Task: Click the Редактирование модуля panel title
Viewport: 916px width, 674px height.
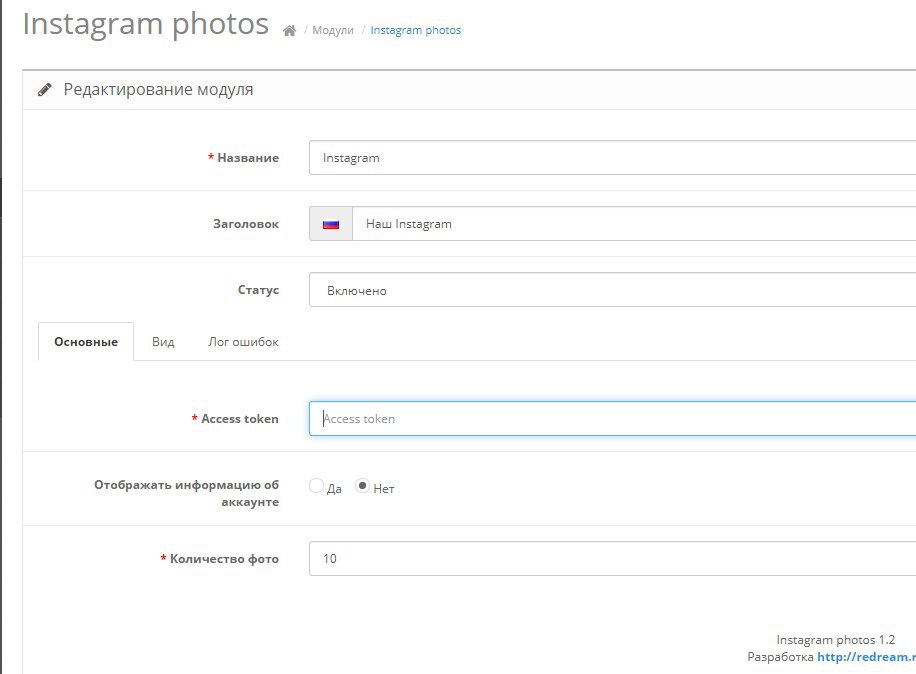Action: coord(158,89)
